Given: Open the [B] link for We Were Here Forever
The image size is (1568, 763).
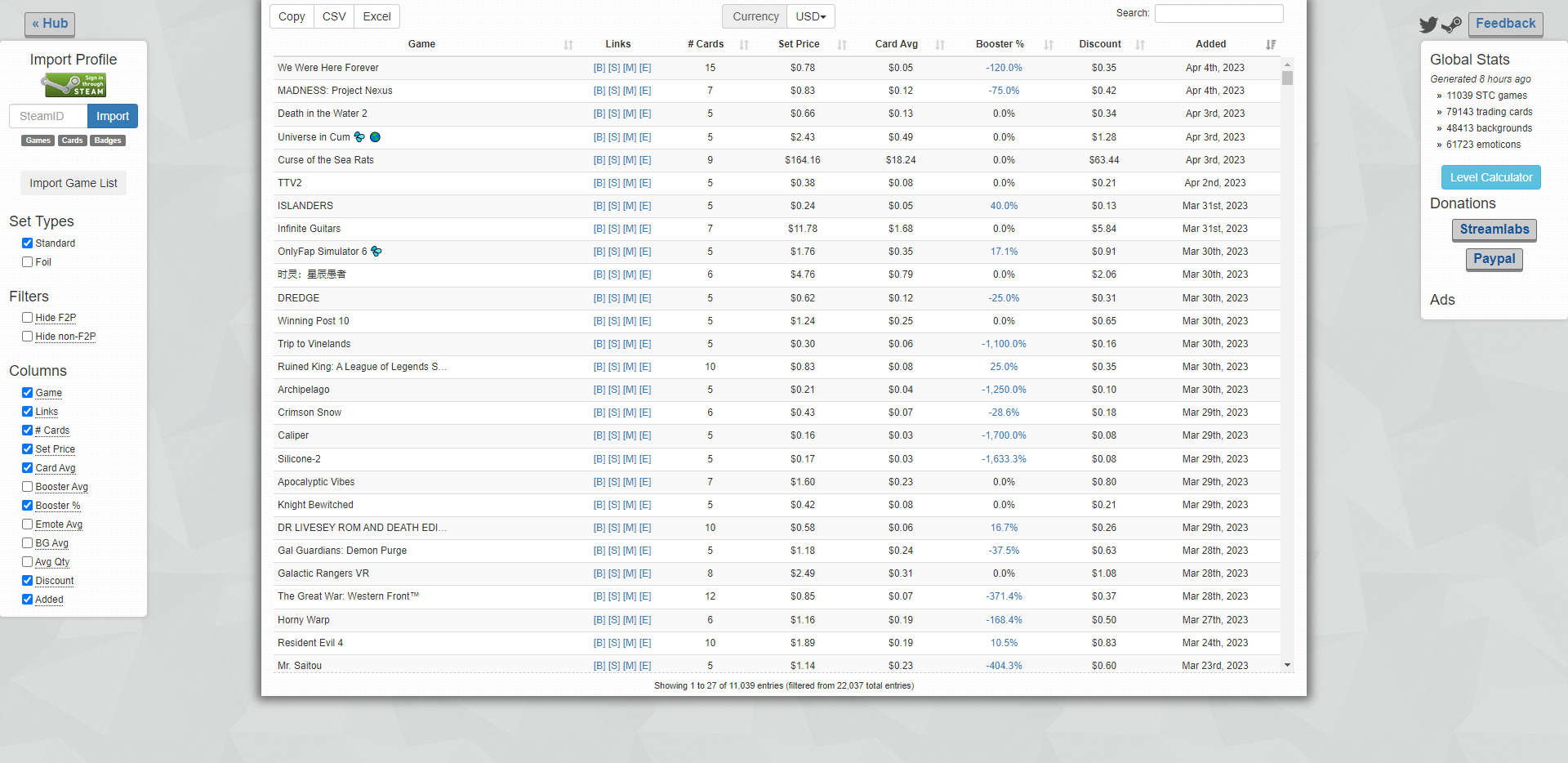Looking at the screenshot, I should [x=599, y=68].
